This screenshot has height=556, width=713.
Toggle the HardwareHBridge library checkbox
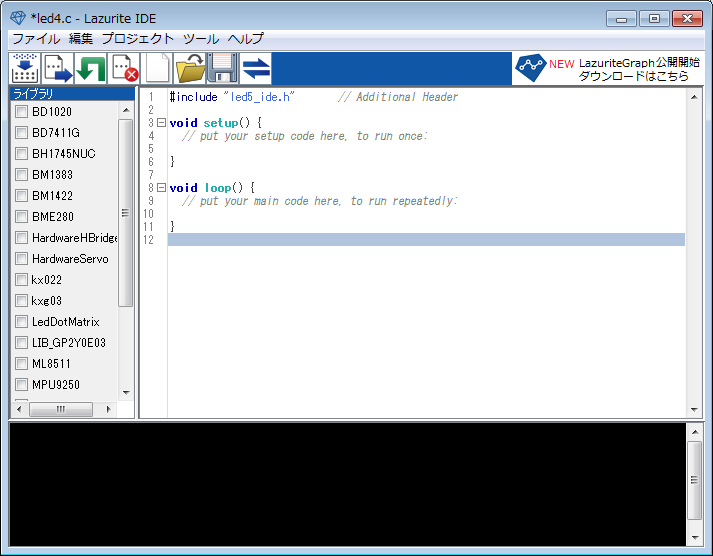(21, 237)
